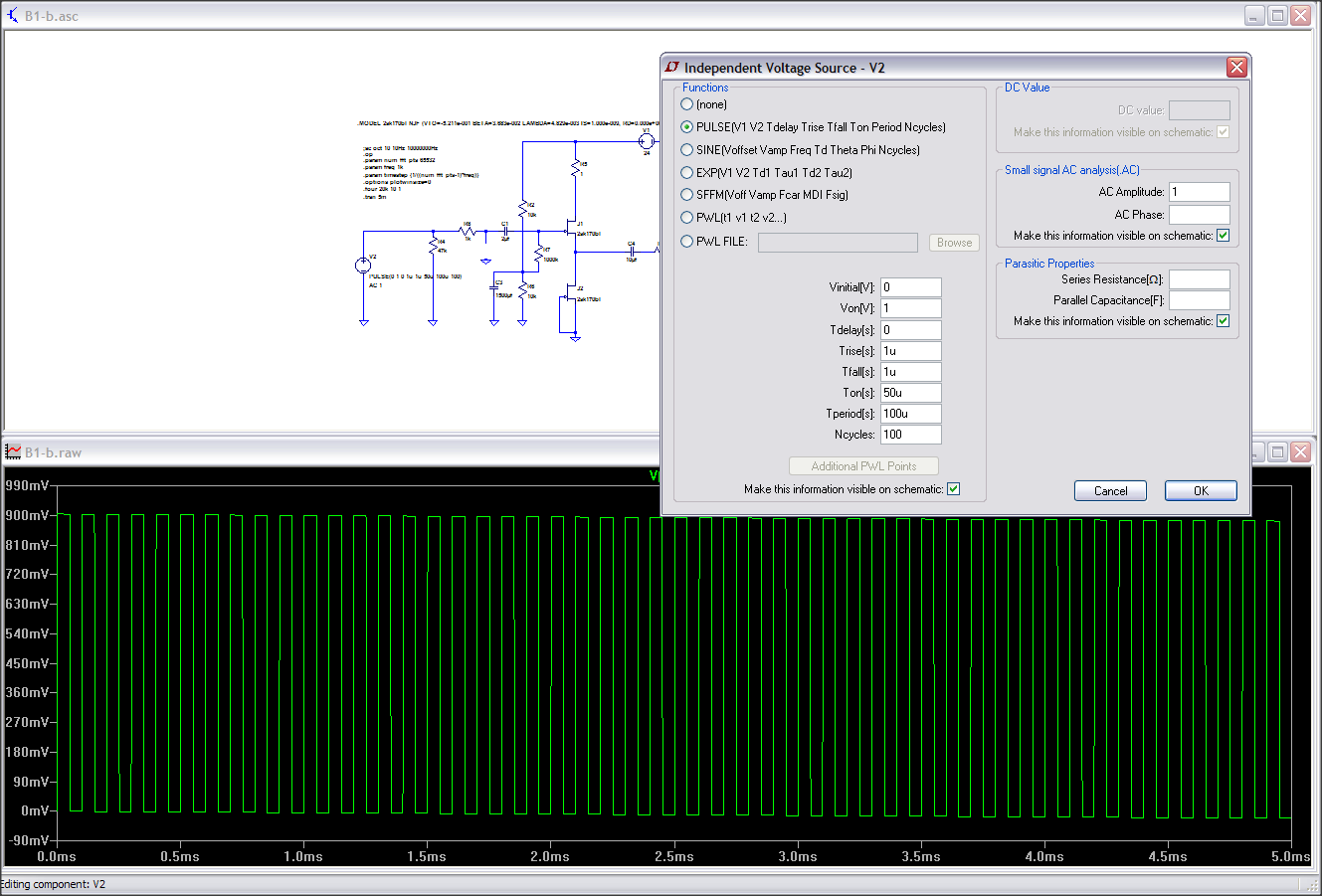Click the 0mV vertical axis label
Screen dimensions: 1322x896
(x=35, y=810)
